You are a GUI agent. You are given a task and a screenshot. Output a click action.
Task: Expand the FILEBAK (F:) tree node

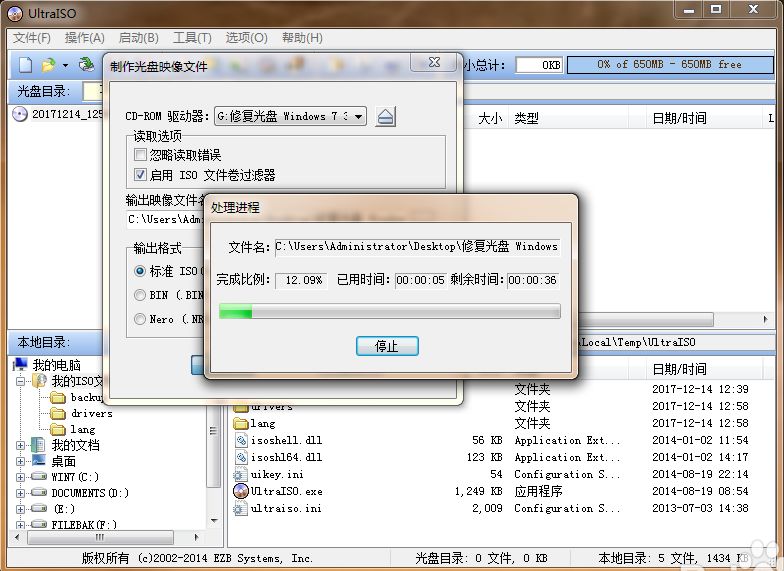coord(20,525)
